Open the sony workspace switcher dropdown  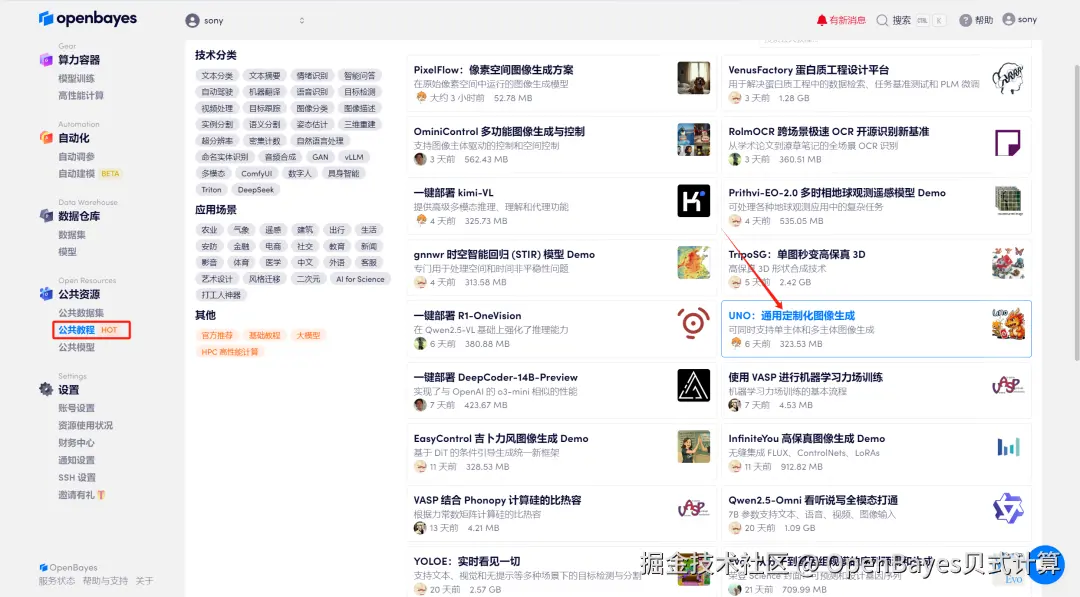coord(245,21)
